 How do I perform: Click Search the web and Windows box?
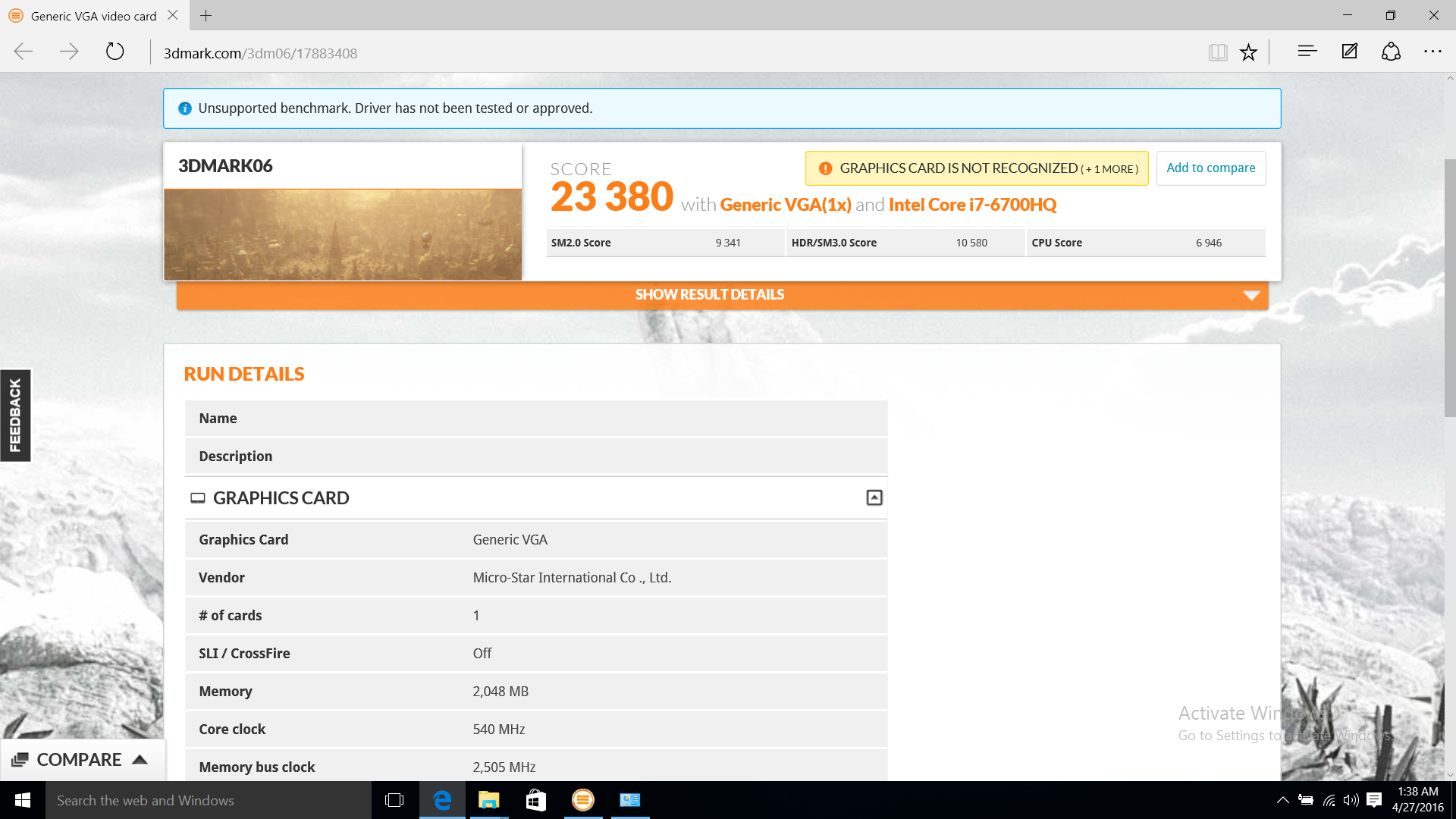click(x=209, y=800)
